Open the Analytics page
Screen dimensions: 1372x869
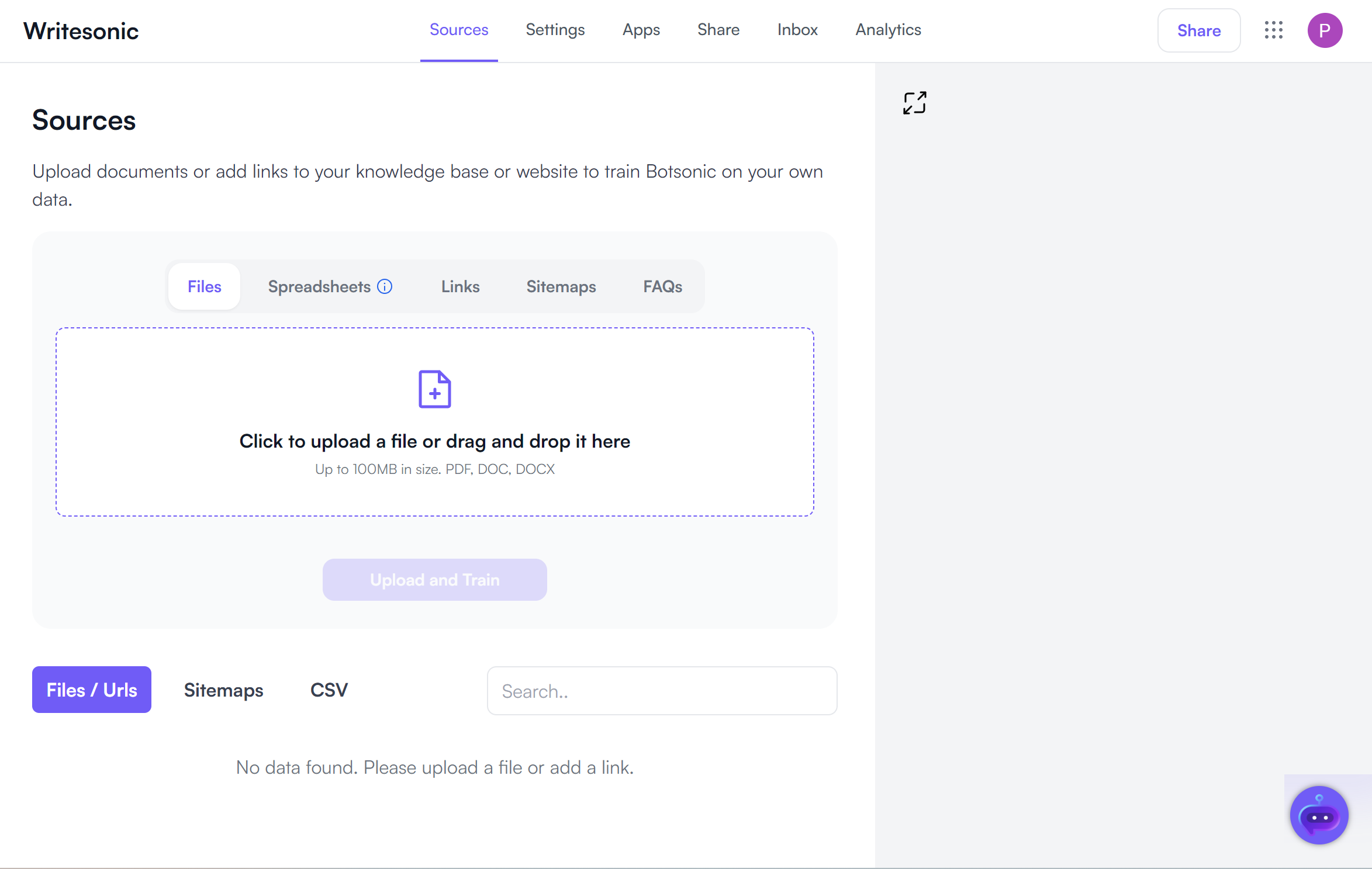(888, 30)
